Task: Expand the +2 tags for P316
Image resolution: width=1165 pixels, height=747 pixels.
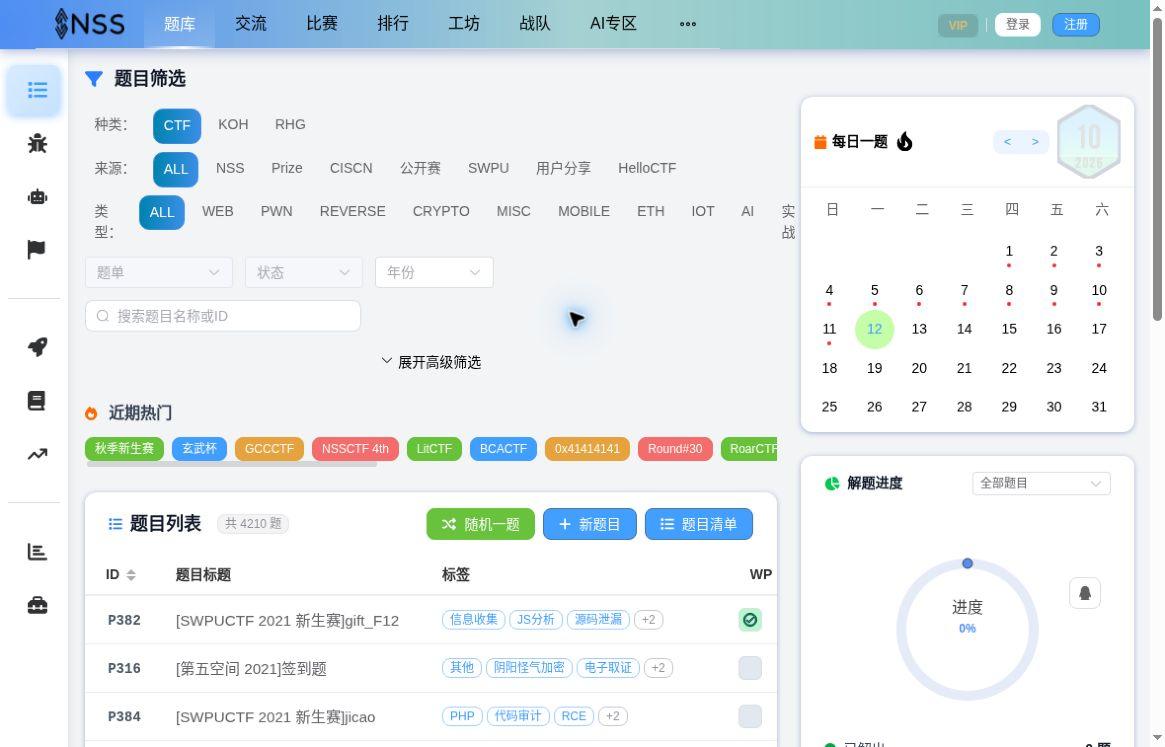Action: click(x=658, y=667)
